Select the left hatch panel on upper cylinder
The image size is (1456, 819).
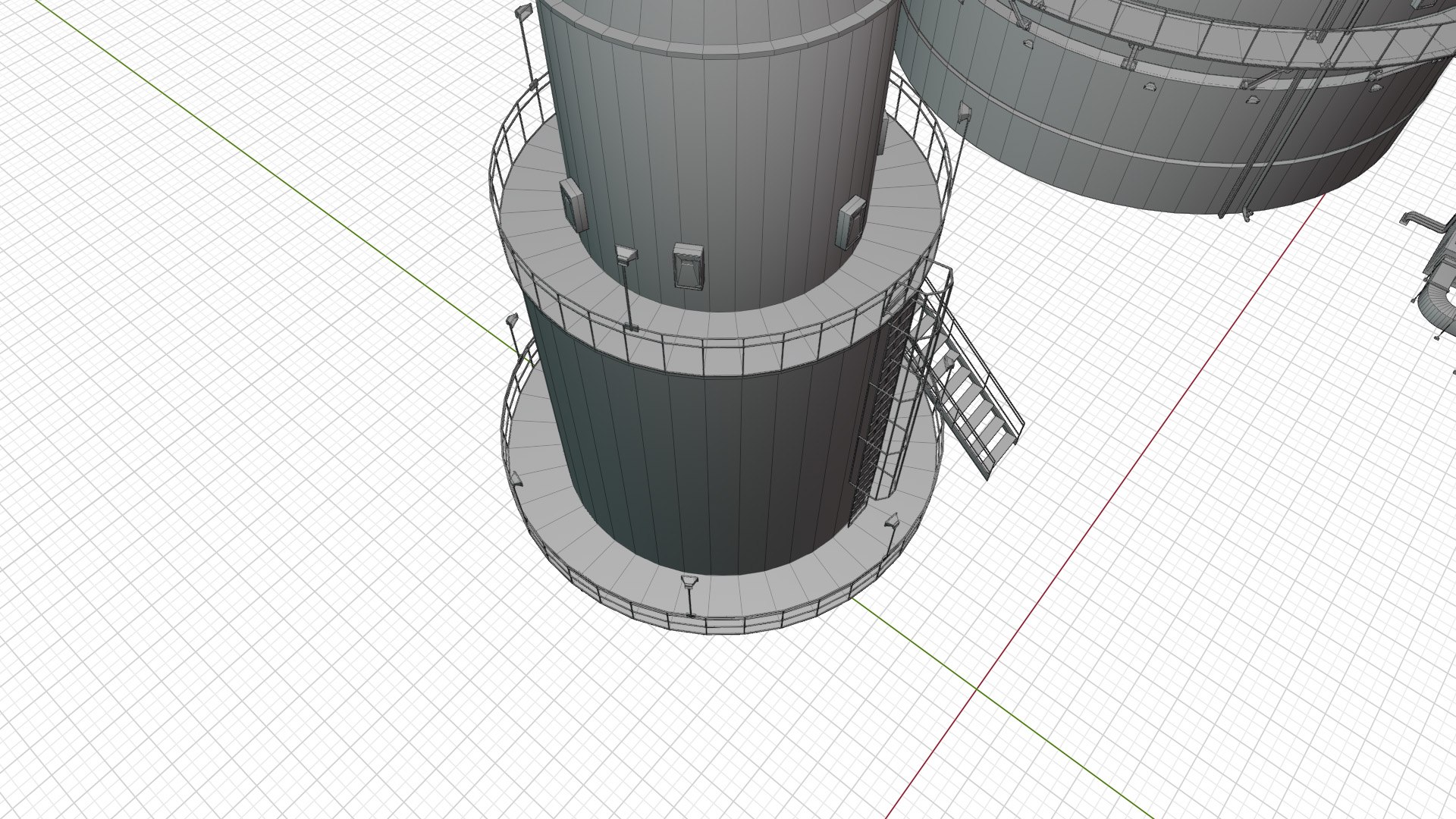[x=574, y=204]
